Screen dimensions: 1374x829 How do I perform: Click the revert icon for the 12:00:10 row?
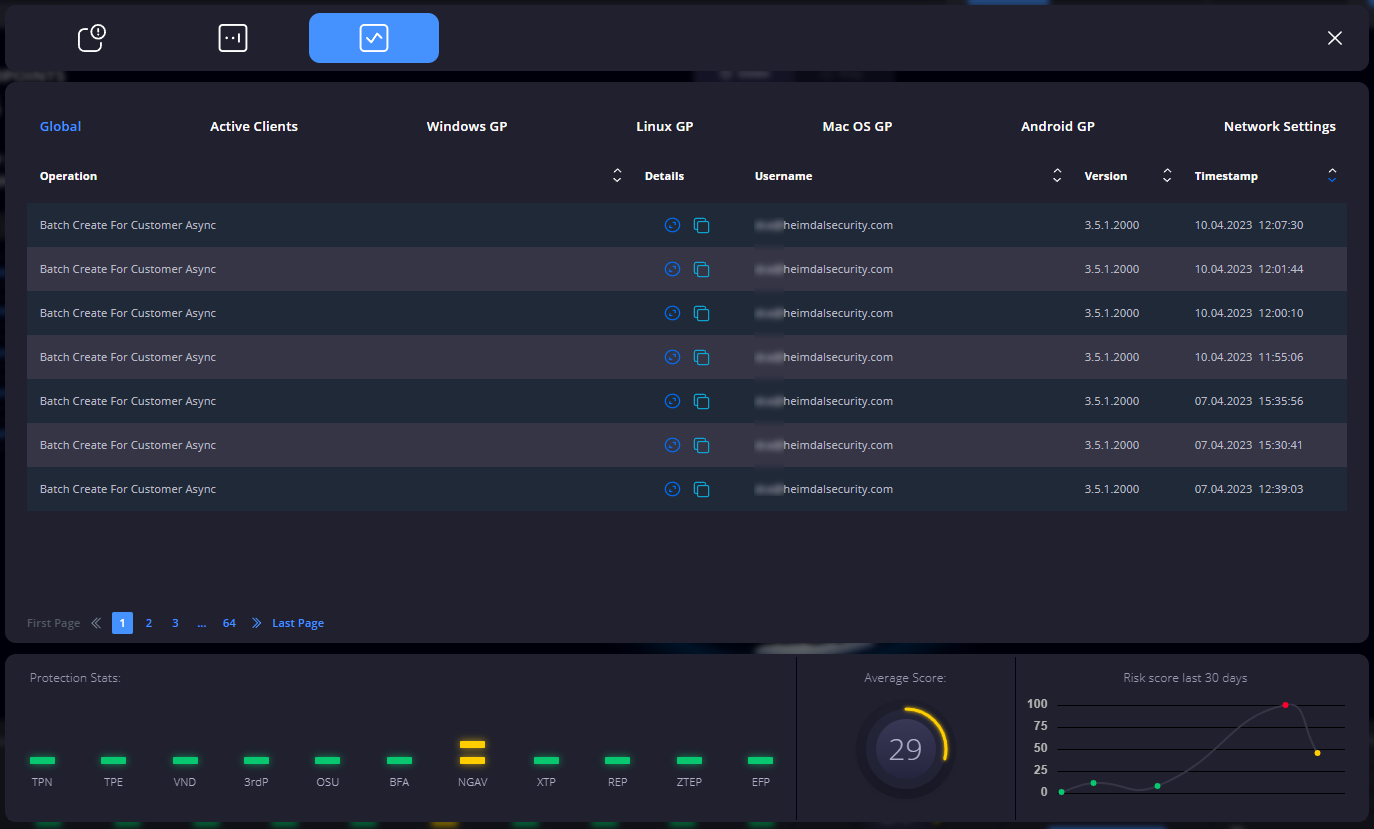(x=672, y=313)
